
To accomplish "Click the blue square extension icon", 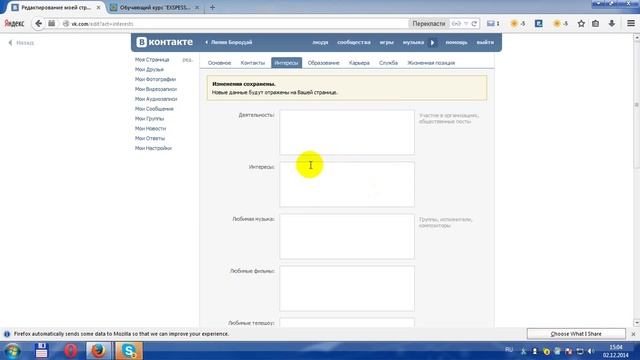I will click(x=539, y=24).
